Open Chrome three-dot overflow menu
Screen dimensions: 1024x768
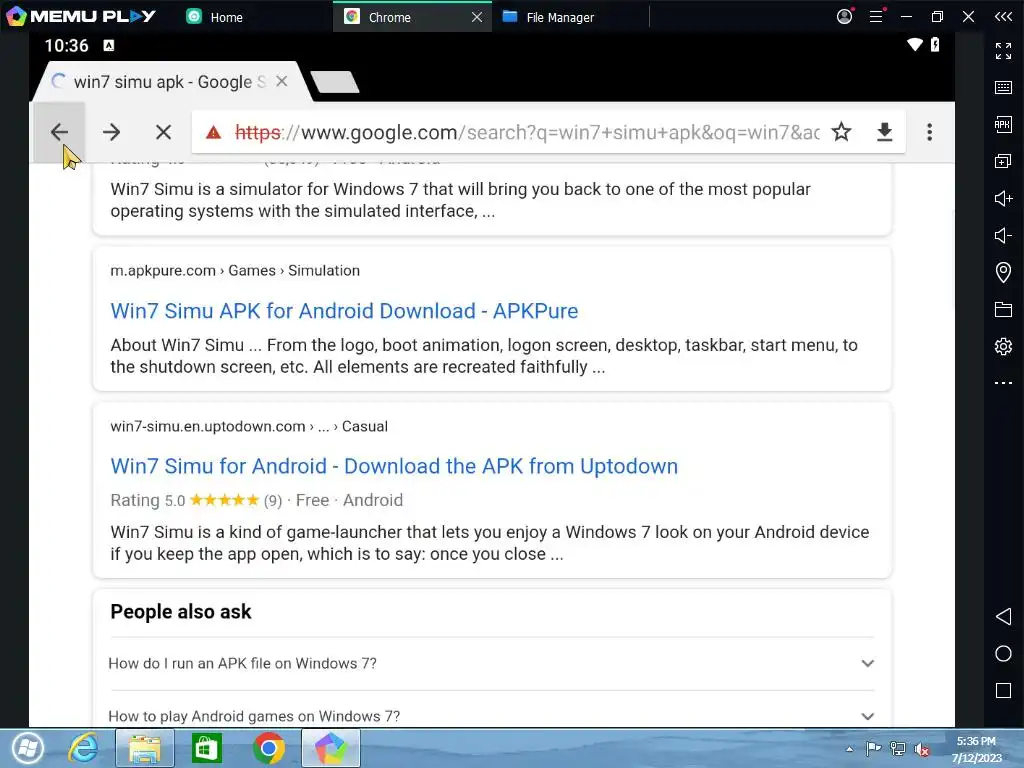coord(929,132)
